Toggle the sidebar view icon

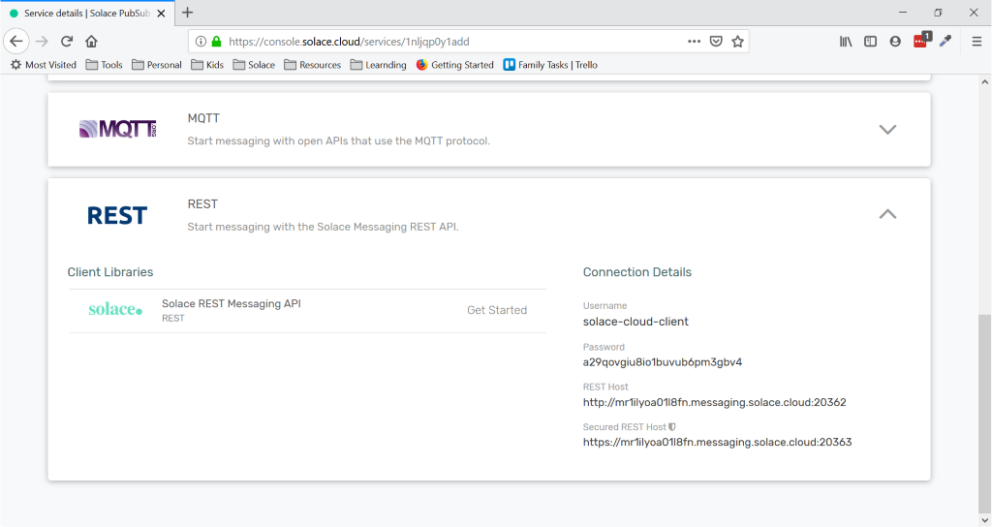(870, 41)
